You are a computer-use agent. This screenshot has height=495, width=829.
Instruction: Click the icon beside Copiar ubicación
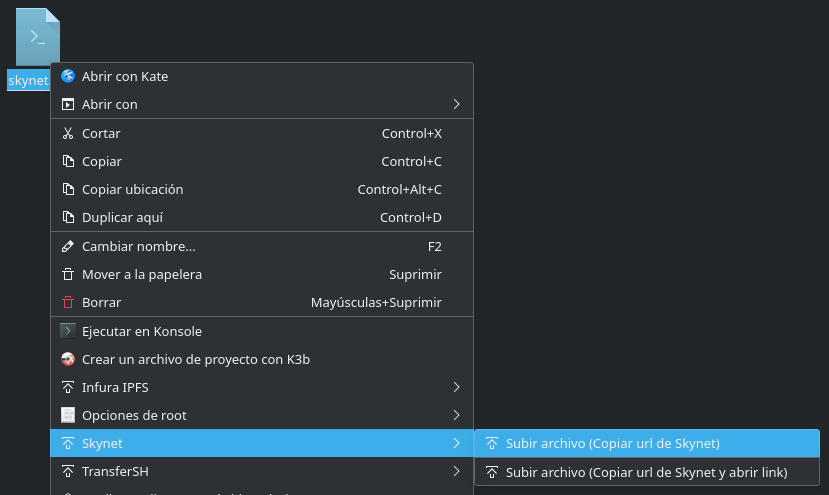click(68, 189)
